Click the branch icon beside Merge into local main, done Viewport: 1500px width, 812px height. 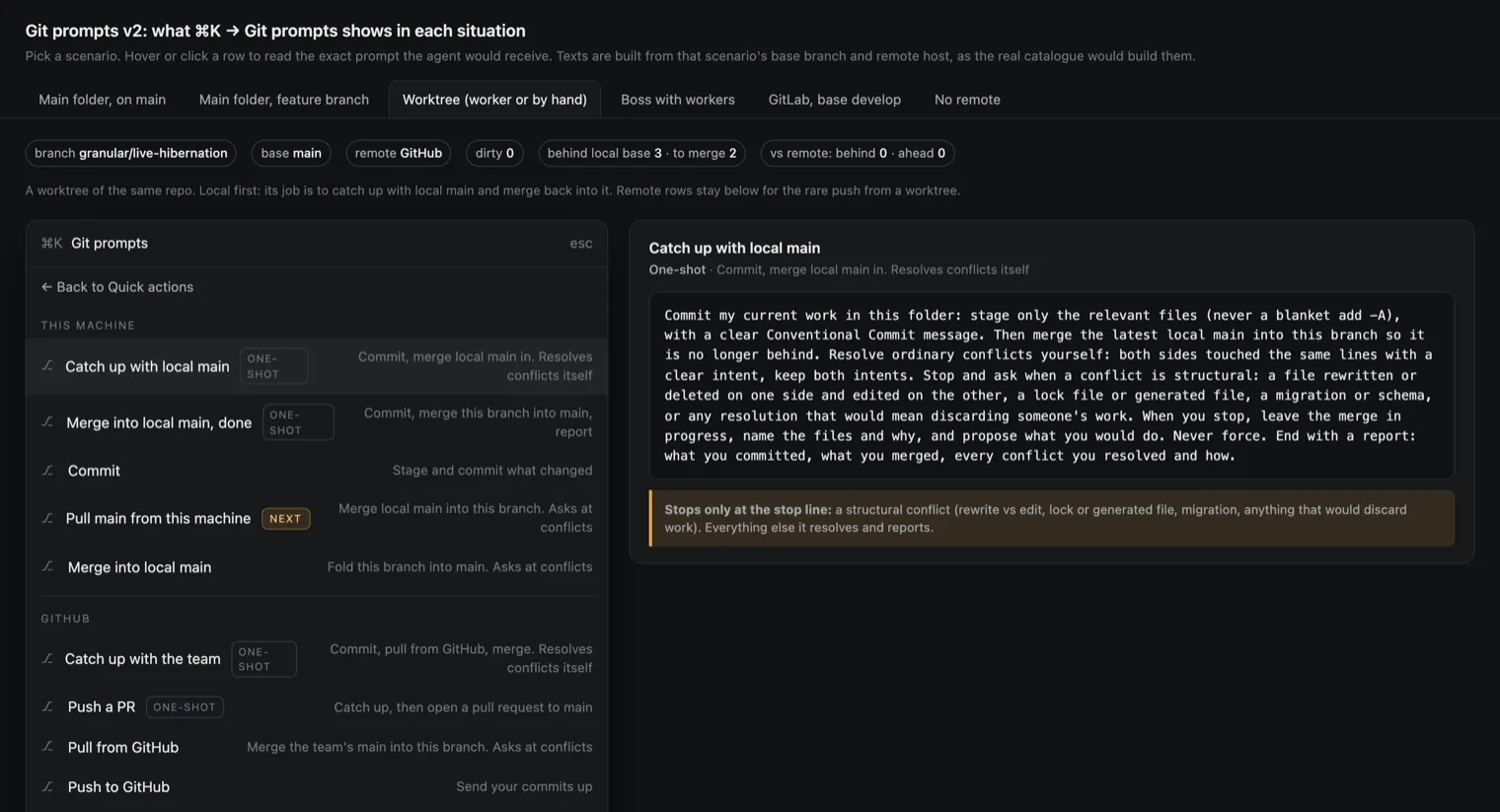click(47, 422)
